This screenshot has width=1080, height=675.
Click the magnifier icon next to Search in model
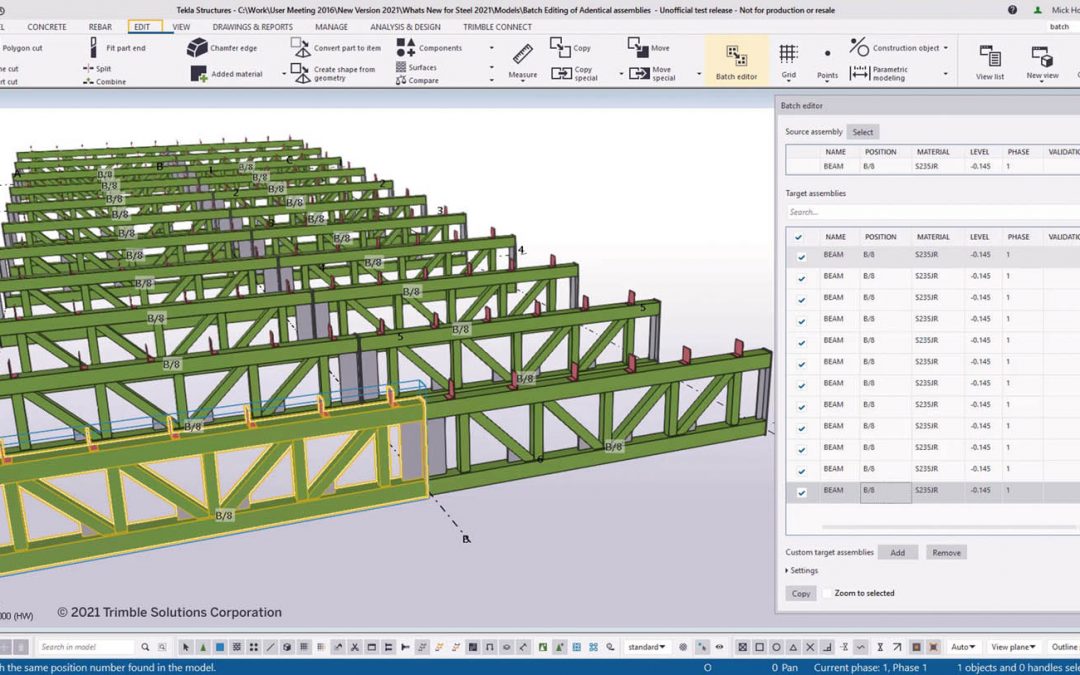tap(145, 647)
